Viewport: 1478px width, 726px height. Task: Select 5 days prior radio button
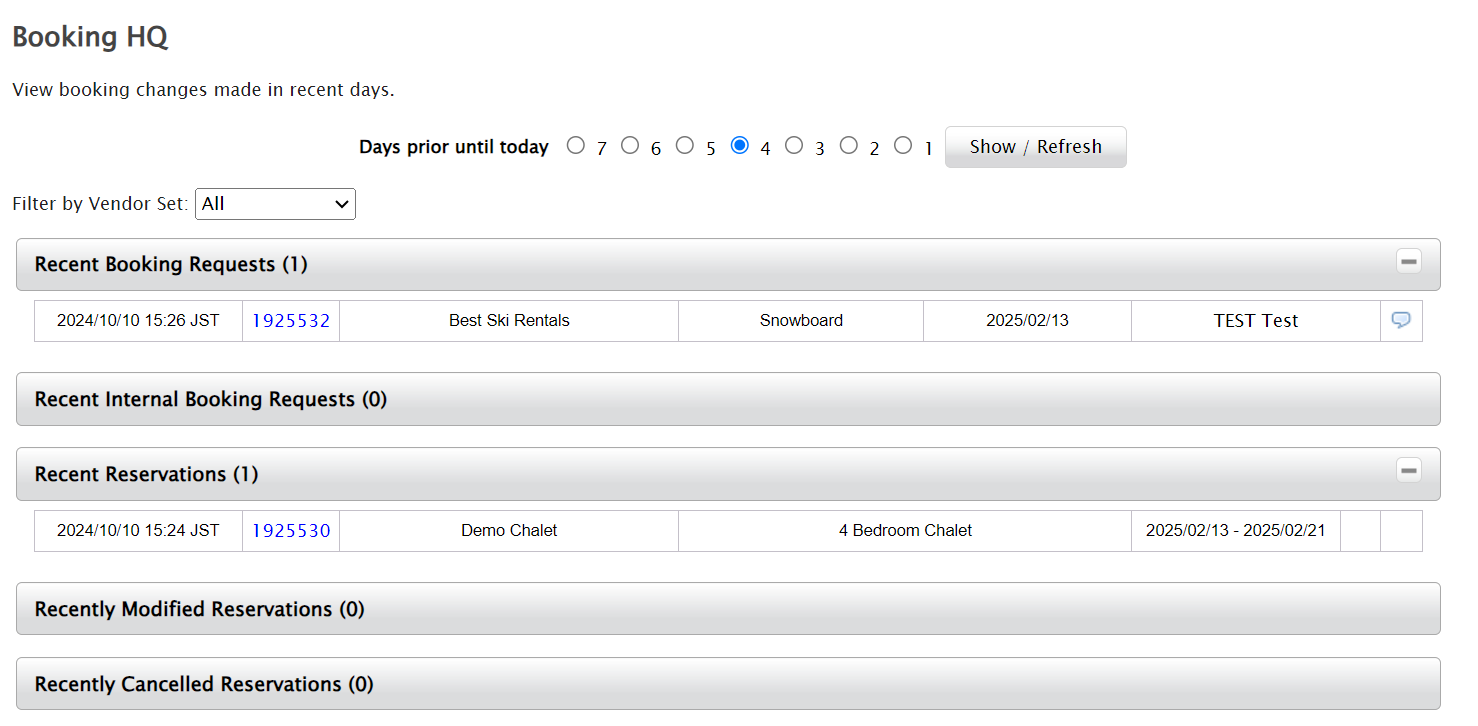click(684, 146)
